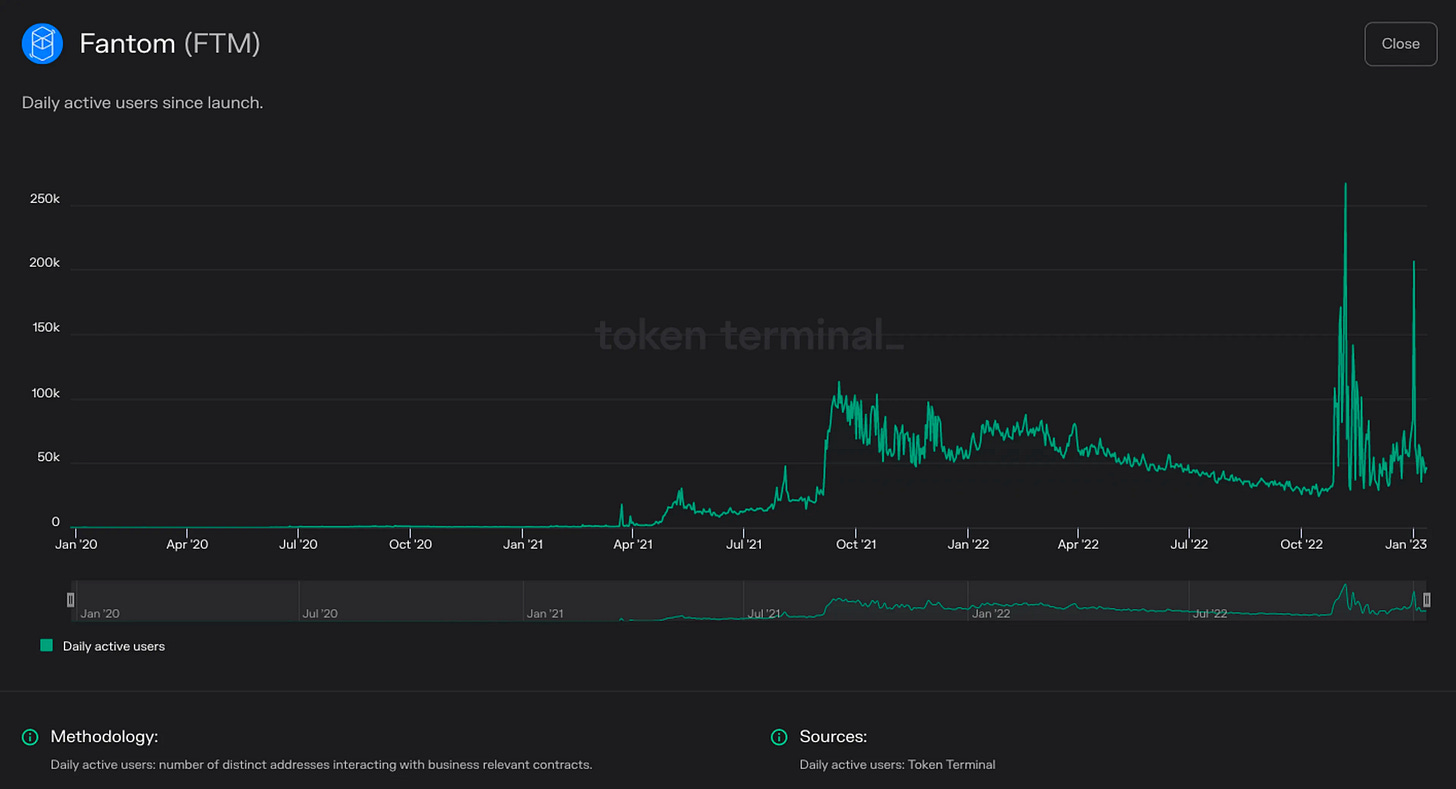Click the highest peak of the chart line
This screenshot has width=1456, height=789.
point(1345,184)
